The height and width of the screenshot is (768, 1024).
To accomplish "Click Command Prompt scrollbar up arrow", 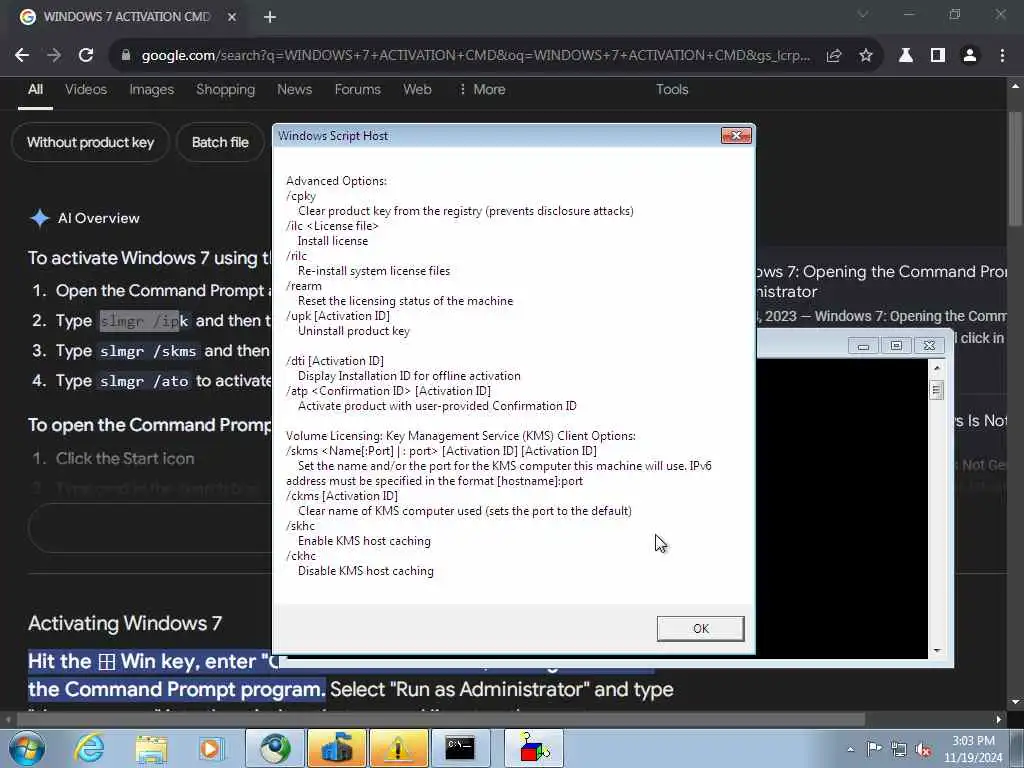I will point(936,368).
